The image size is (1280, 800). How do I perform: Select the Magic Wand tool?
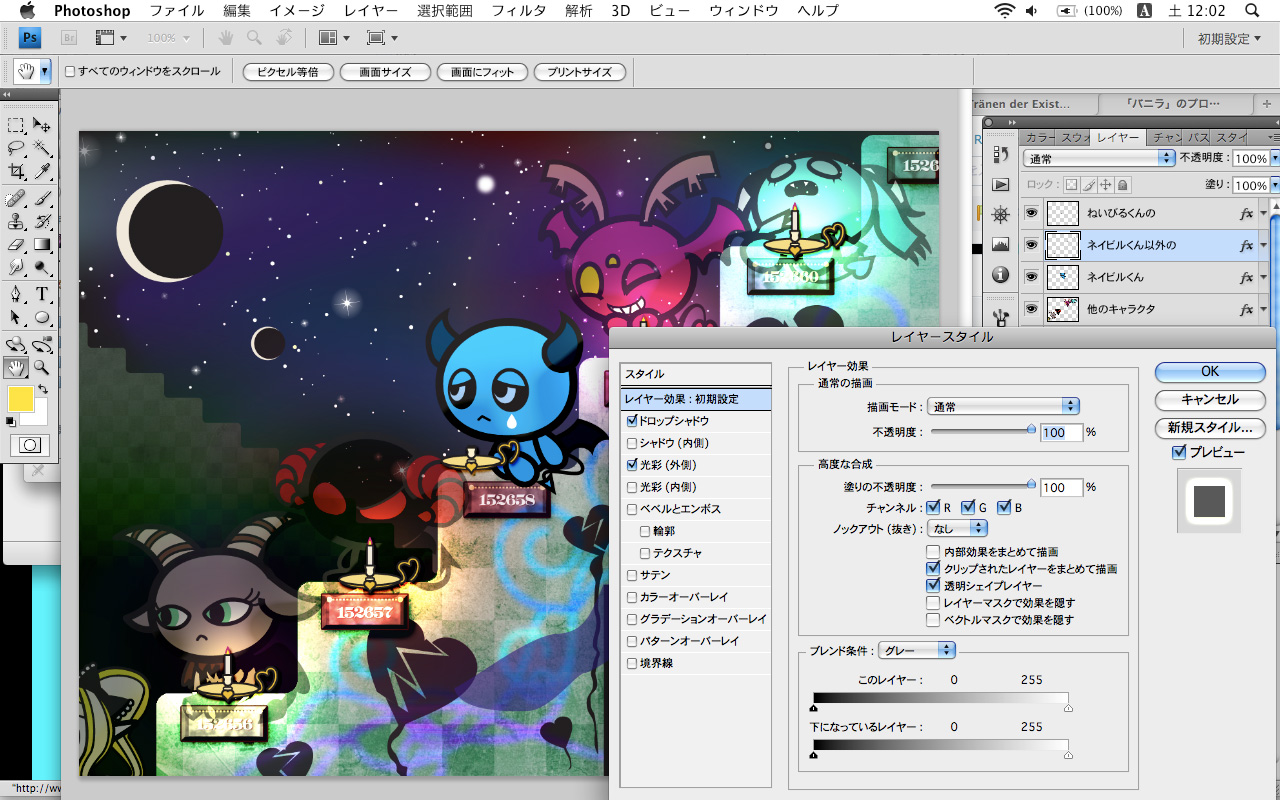click(42, 148)
